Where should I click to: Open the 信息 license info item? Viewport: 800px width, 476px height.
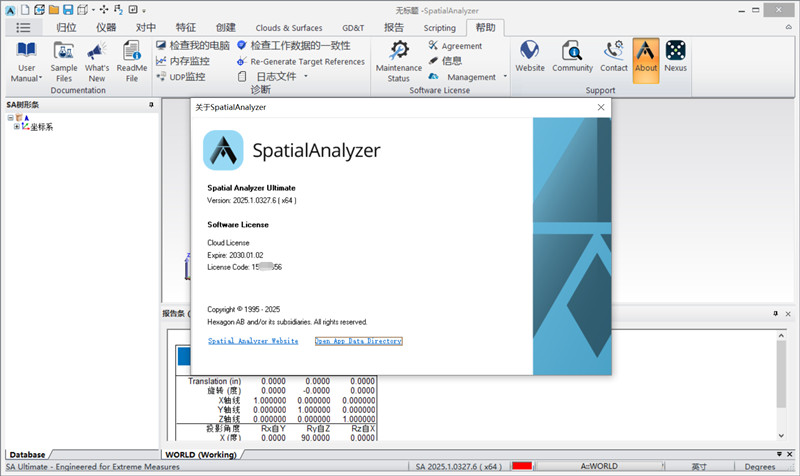(x=445, y=61)
